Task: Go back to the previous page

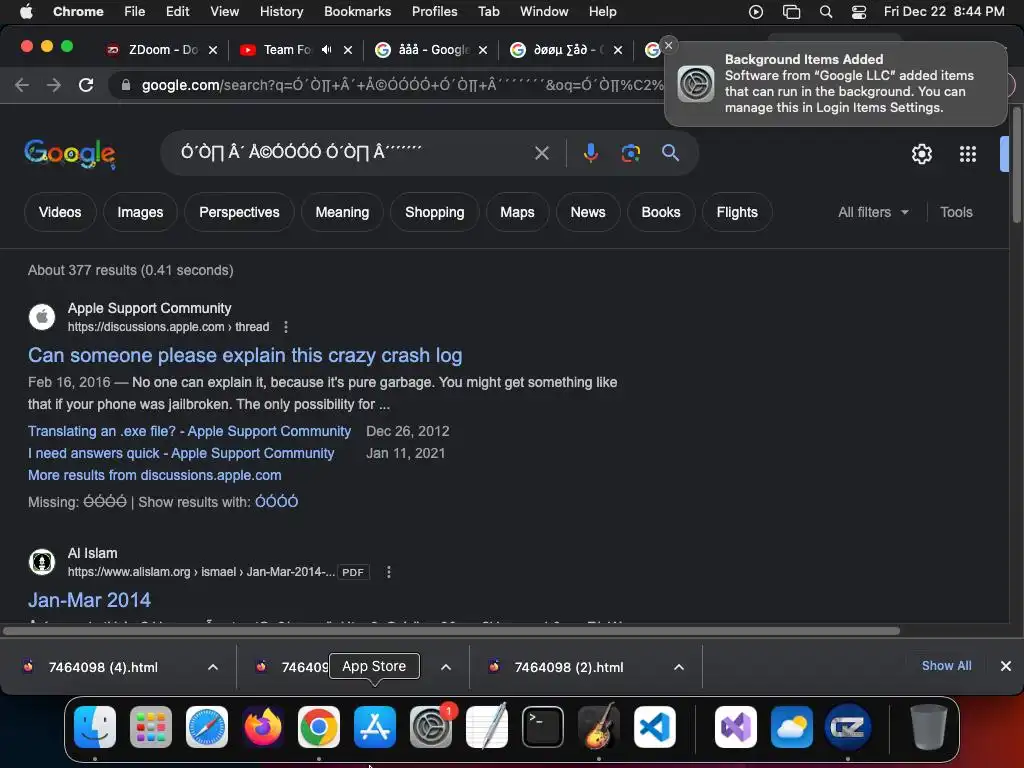Action: (x=22, y=85)
